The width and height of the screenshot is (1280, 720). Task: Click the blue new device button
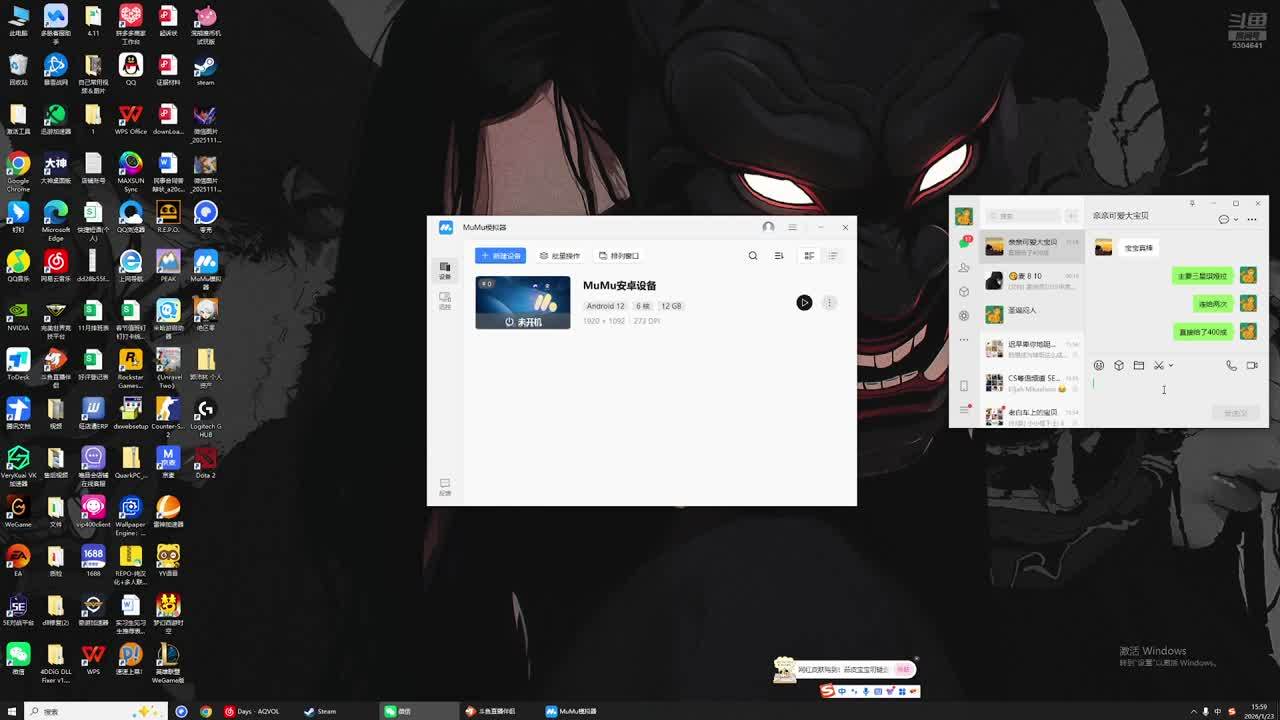[x=500, y=256]
